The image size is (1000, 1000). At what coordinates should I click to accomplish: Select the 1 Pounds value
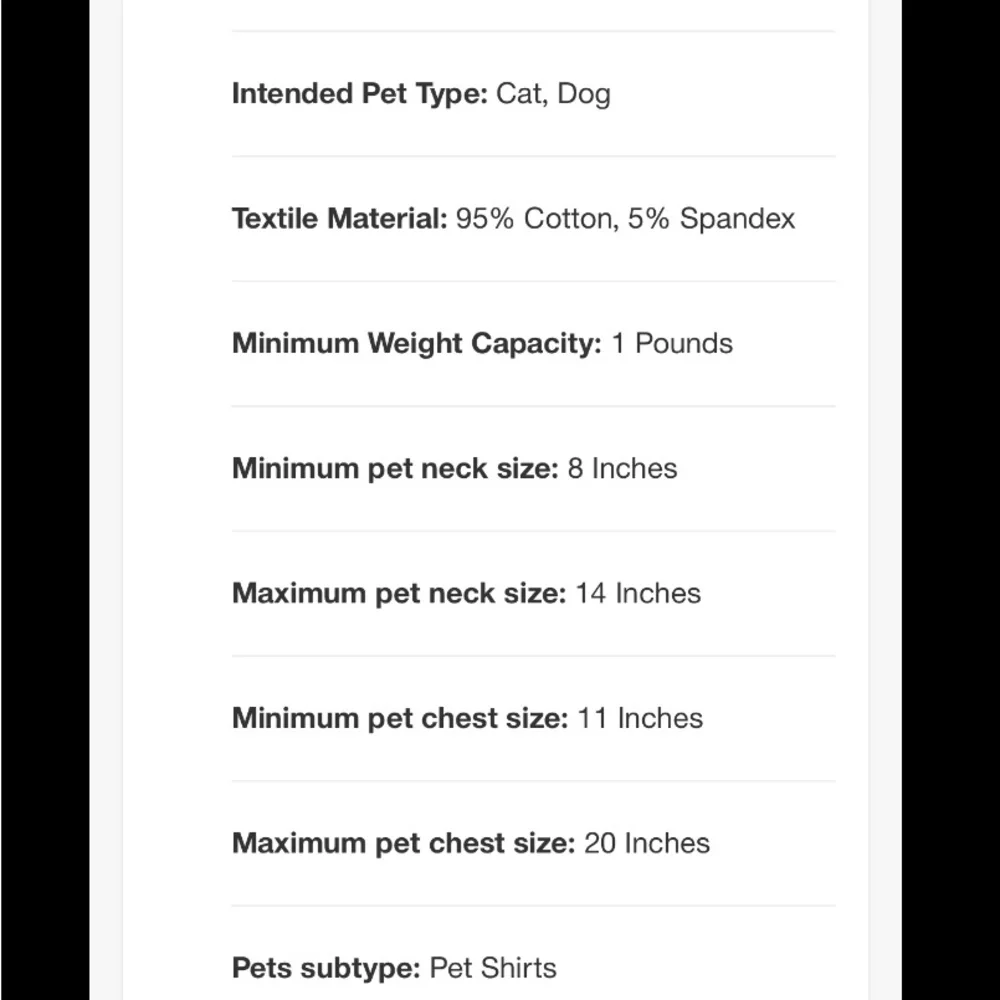[x=672, y=344]
